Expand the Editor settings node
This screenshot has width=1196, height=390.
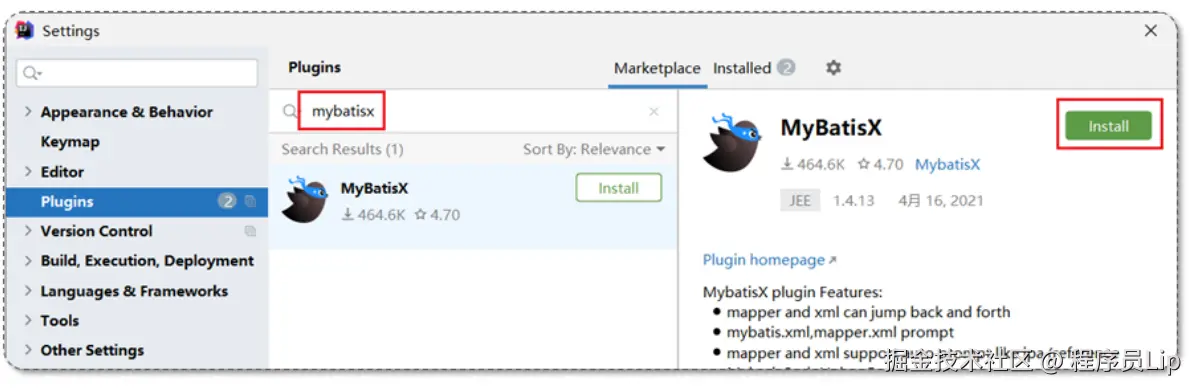[28, 172]
